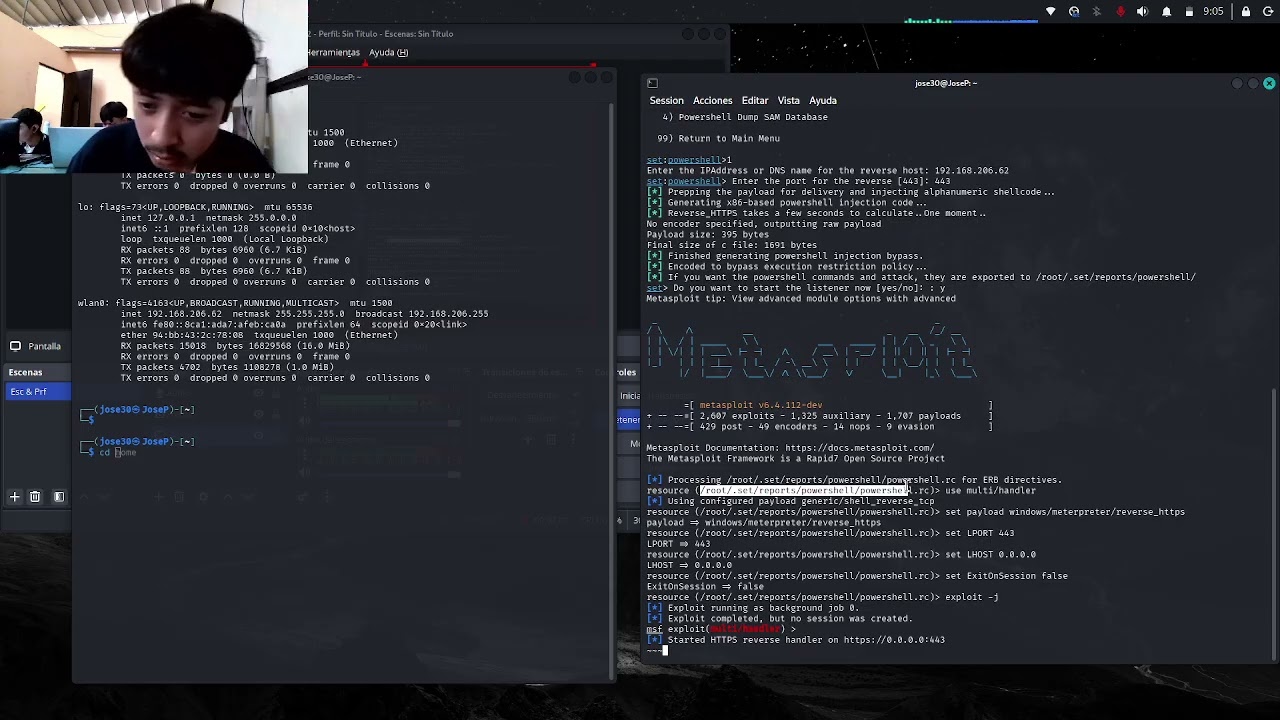Click 'wlan0: flags=4163' interface line

tap(235, 303)
